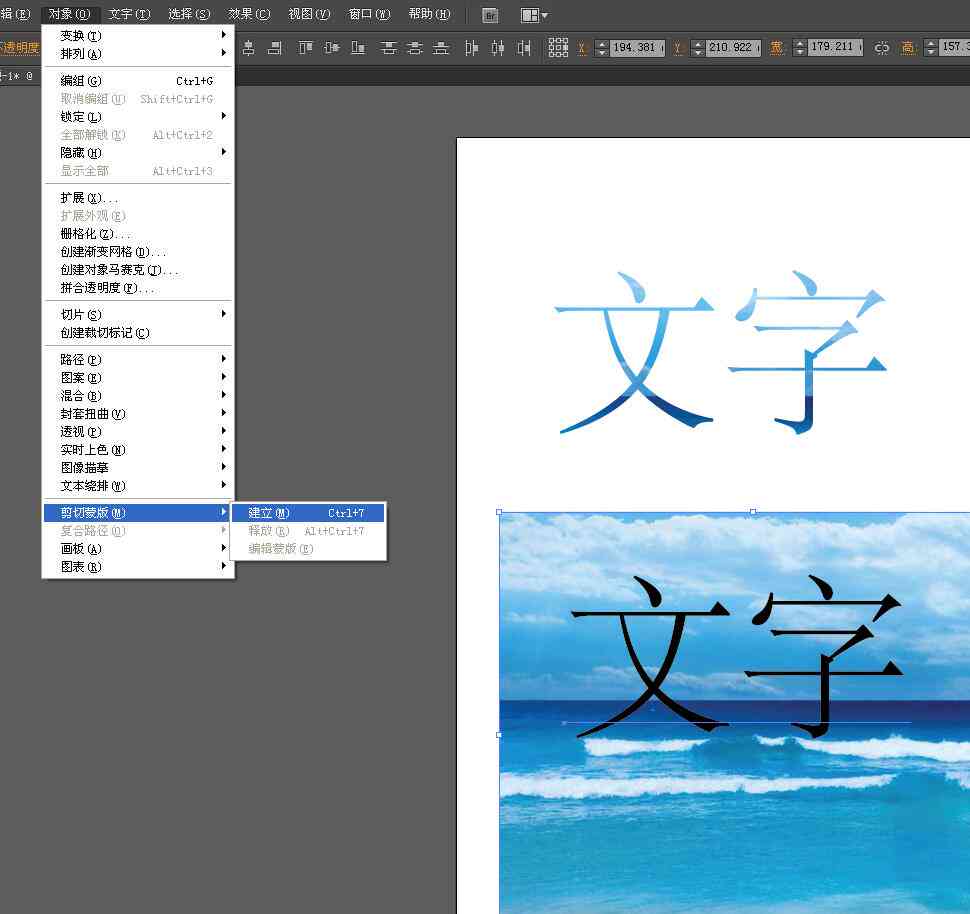970x914 pixels.
Task: Open the 选择(S) menu
Action: click(x=189, y=14)
